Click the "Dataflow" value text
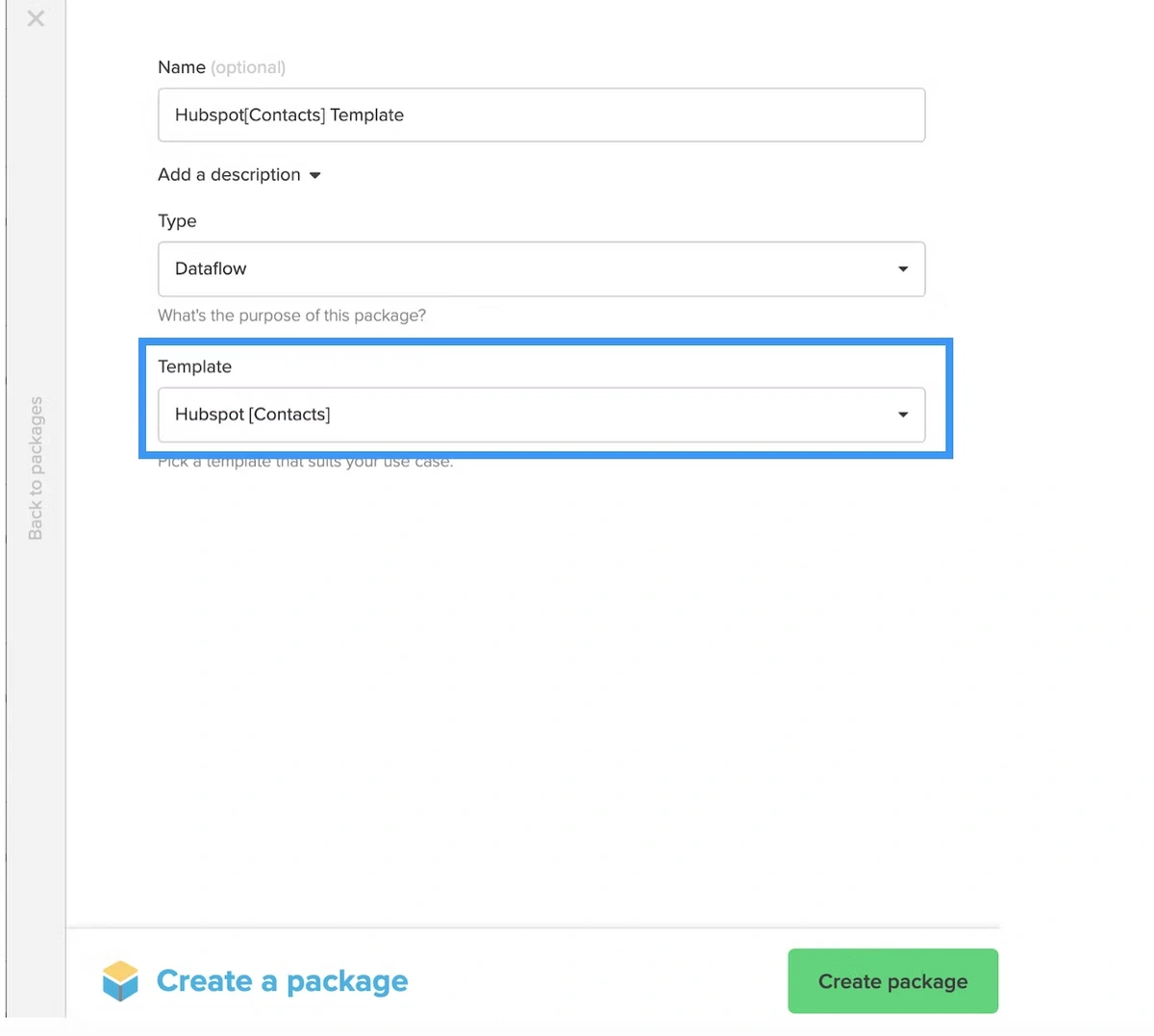The width and height of the screenshot is (1154, 1036). click(x=211, y=269)
